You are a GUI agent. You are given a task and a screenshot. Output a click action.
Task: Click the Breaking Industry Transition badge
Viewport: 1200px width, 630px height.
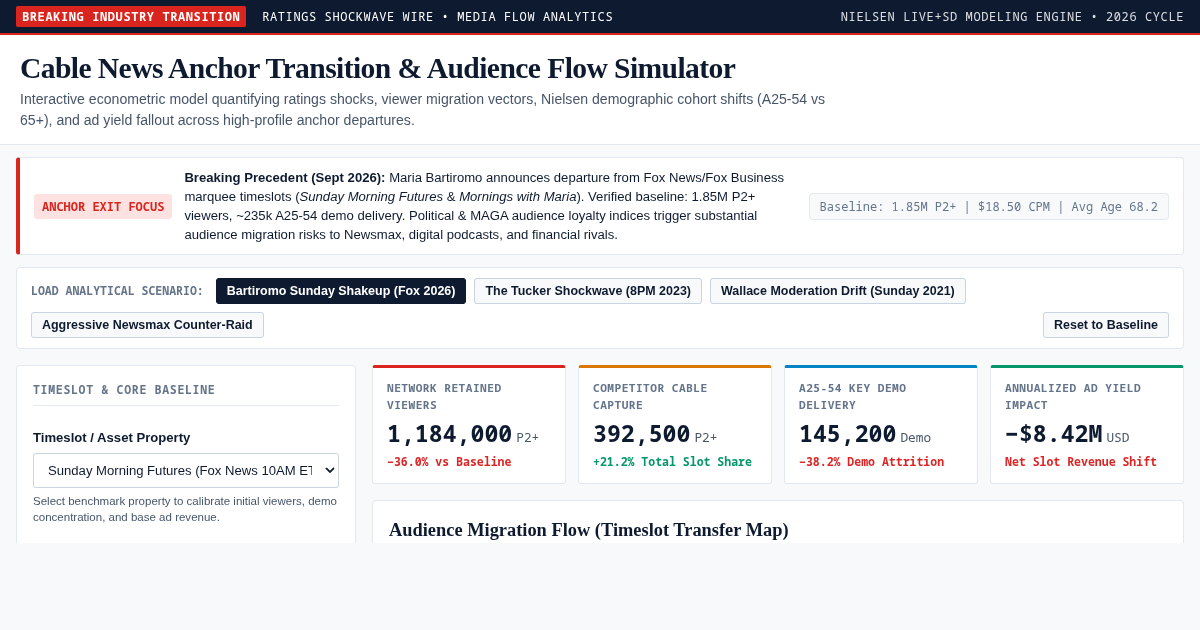(131, 17)
